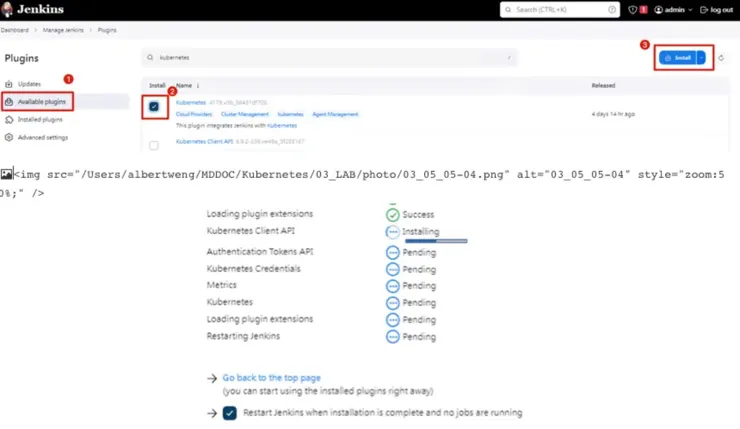Screen dimensions: 740x429
Task: Click the top Search CTRL+K field
Action: (x=560, y=9)
